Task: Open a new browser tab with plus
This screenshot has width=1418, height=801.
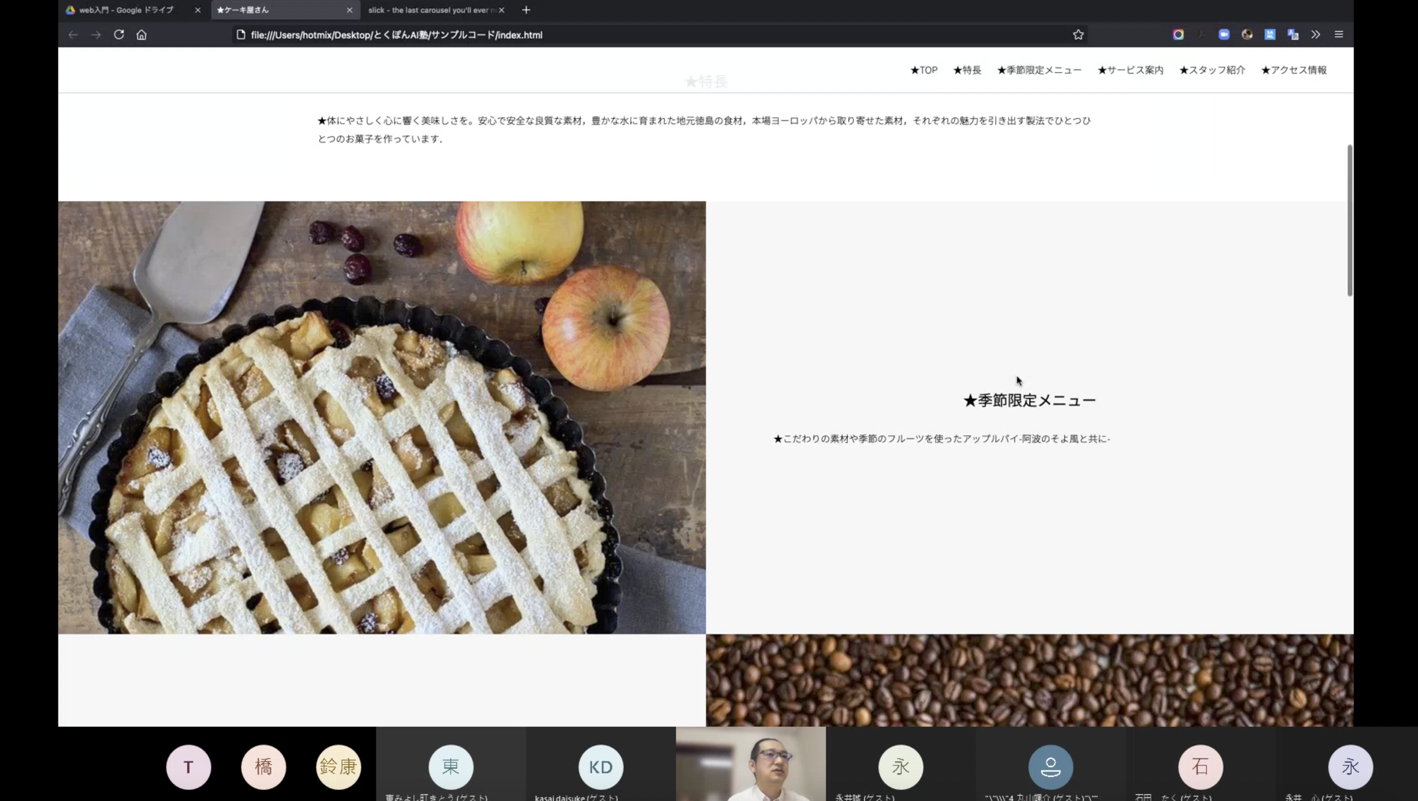Action: tap(526, 10)
